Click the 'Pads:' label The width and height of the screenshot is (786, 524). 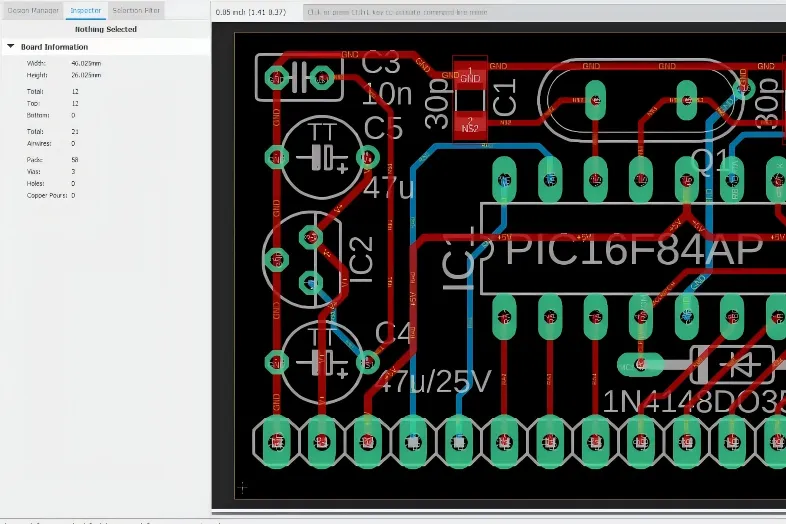pyautogui.click(x=35, y=159)
